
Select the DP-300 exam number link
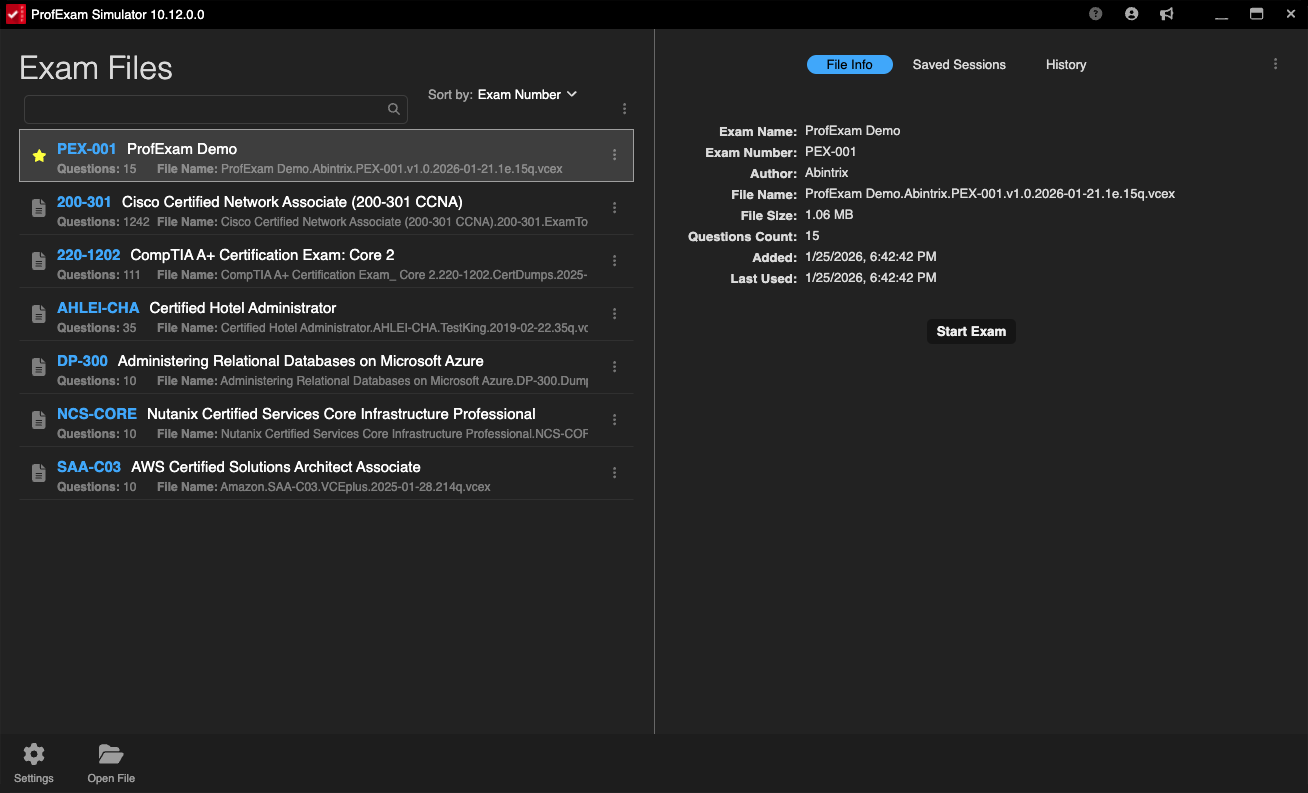(82, 361)
